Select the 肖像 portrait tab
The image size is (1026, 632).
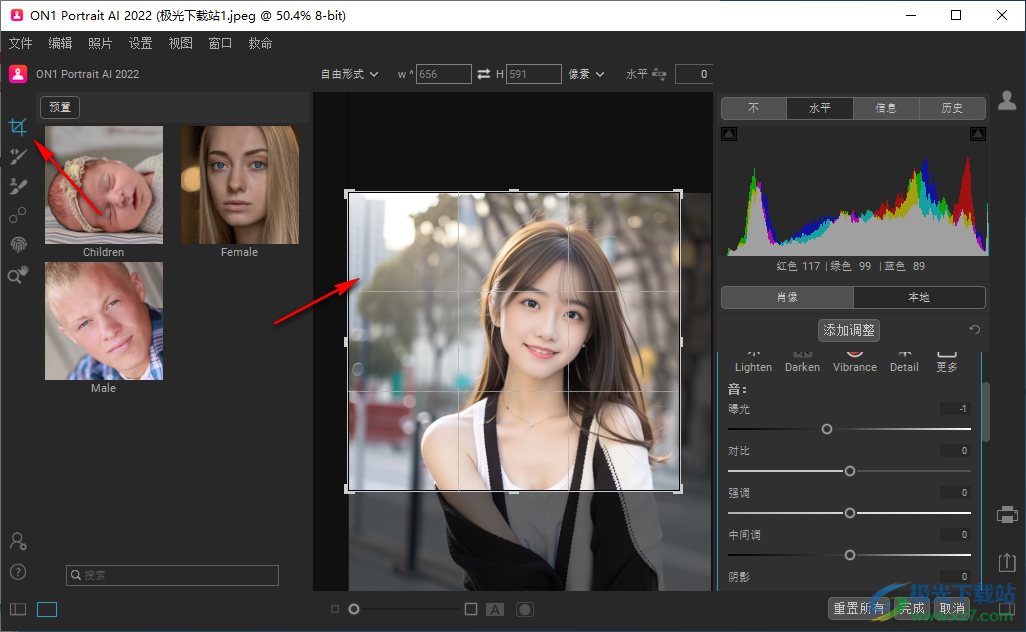[x=787, y=297]
